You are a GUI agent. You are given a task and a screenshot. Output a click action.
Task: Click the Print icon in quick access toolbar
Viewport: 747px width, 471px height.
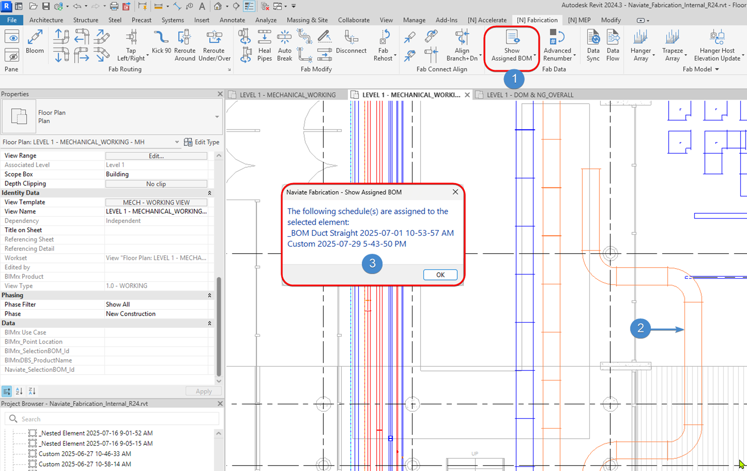[114, 6]
